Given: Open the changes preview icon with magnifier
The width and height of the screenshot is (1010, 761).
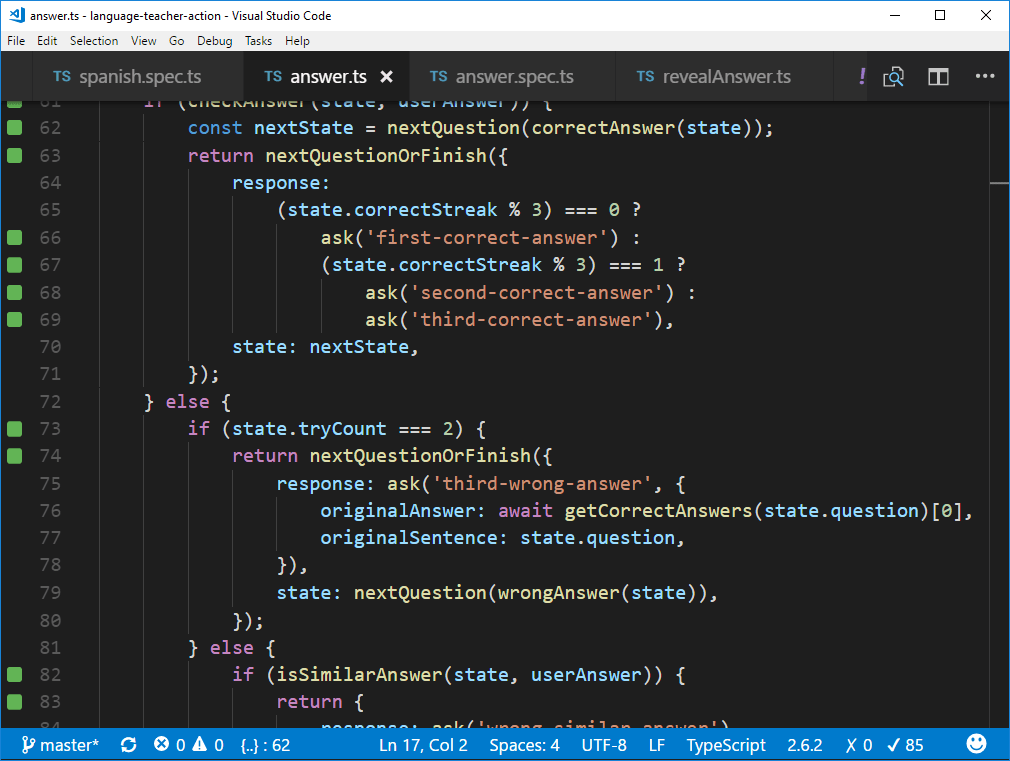Looking at the screenshot, I should [893, 77].
